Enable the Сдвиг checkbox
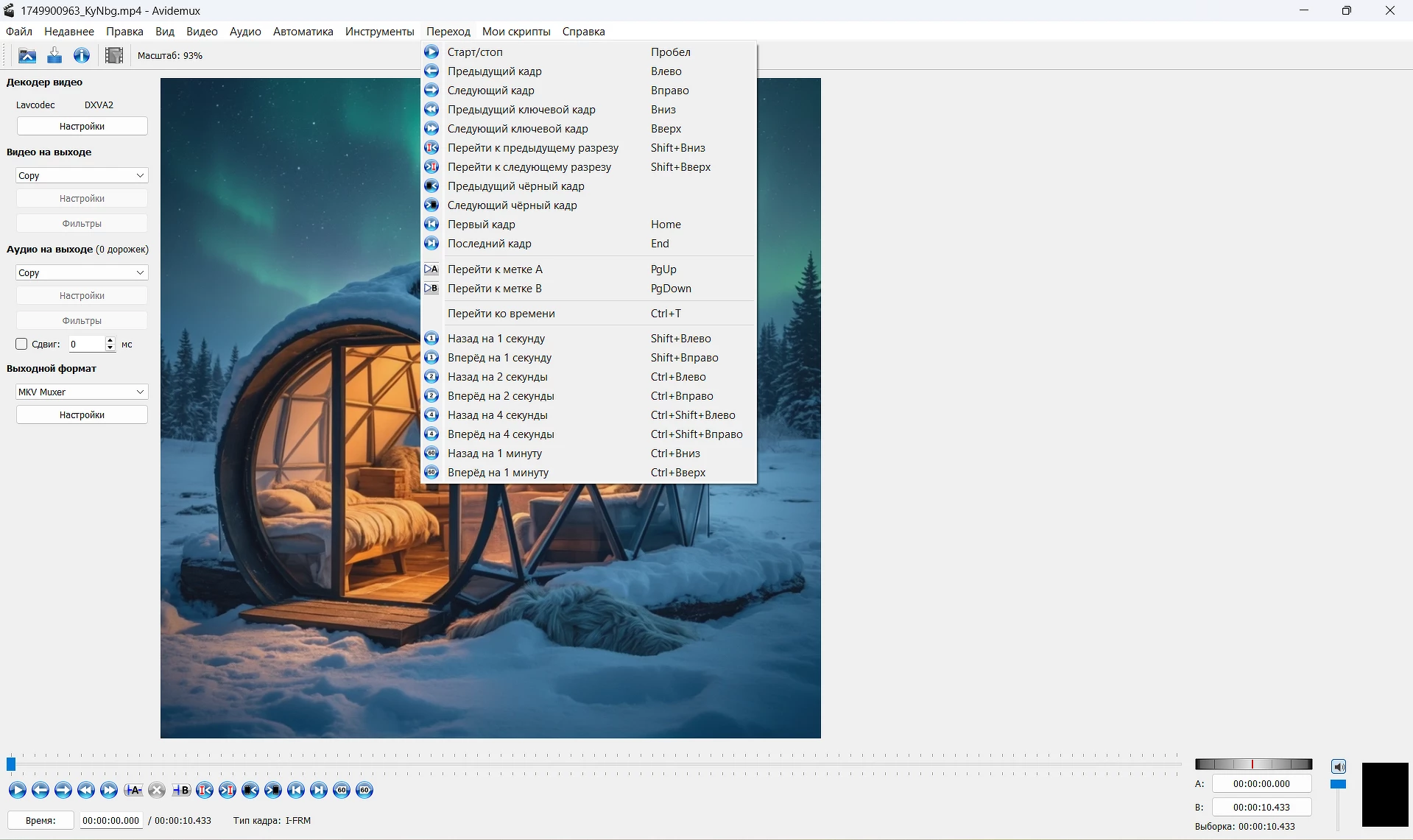 click(x=21, y=344)
